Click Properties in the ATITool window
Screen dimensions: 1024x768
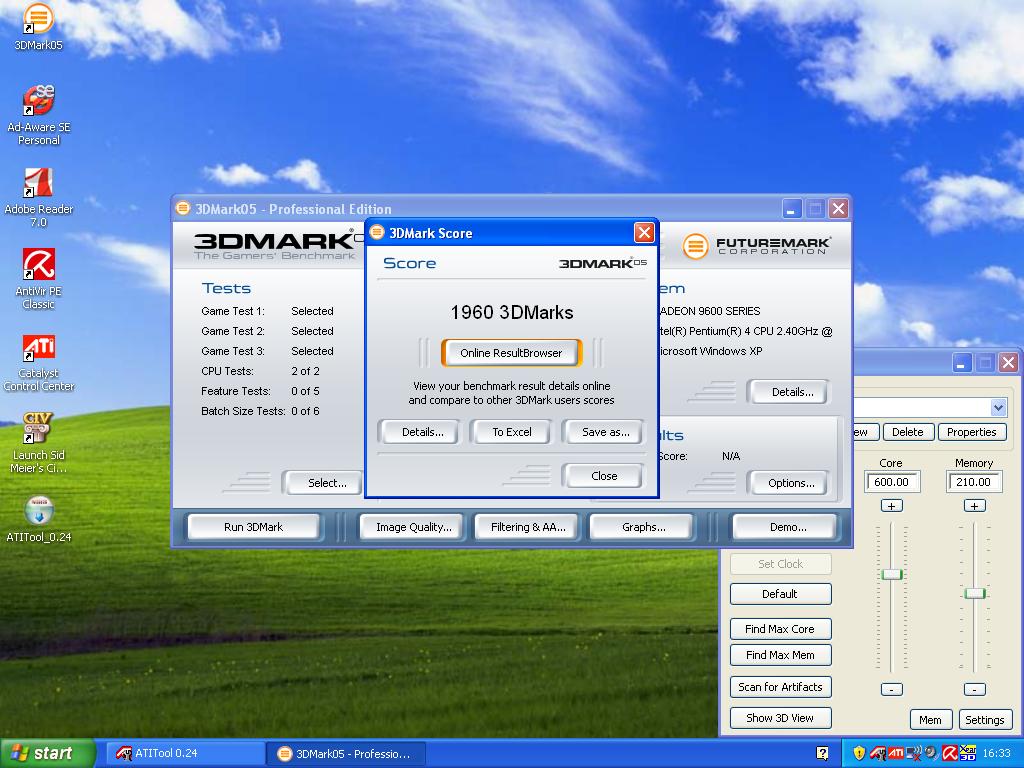(x=971, y=432)
